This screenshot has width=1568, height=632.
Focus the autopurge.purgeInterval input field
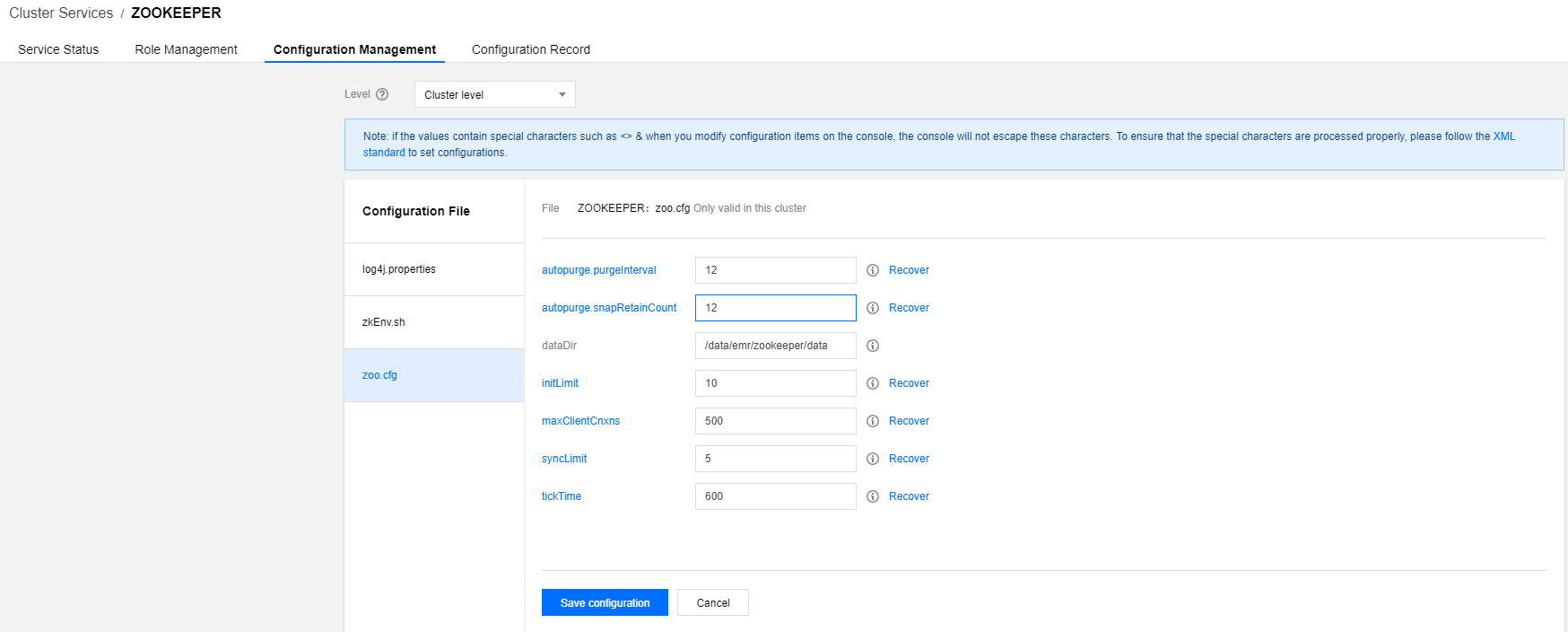click(776, 270)
